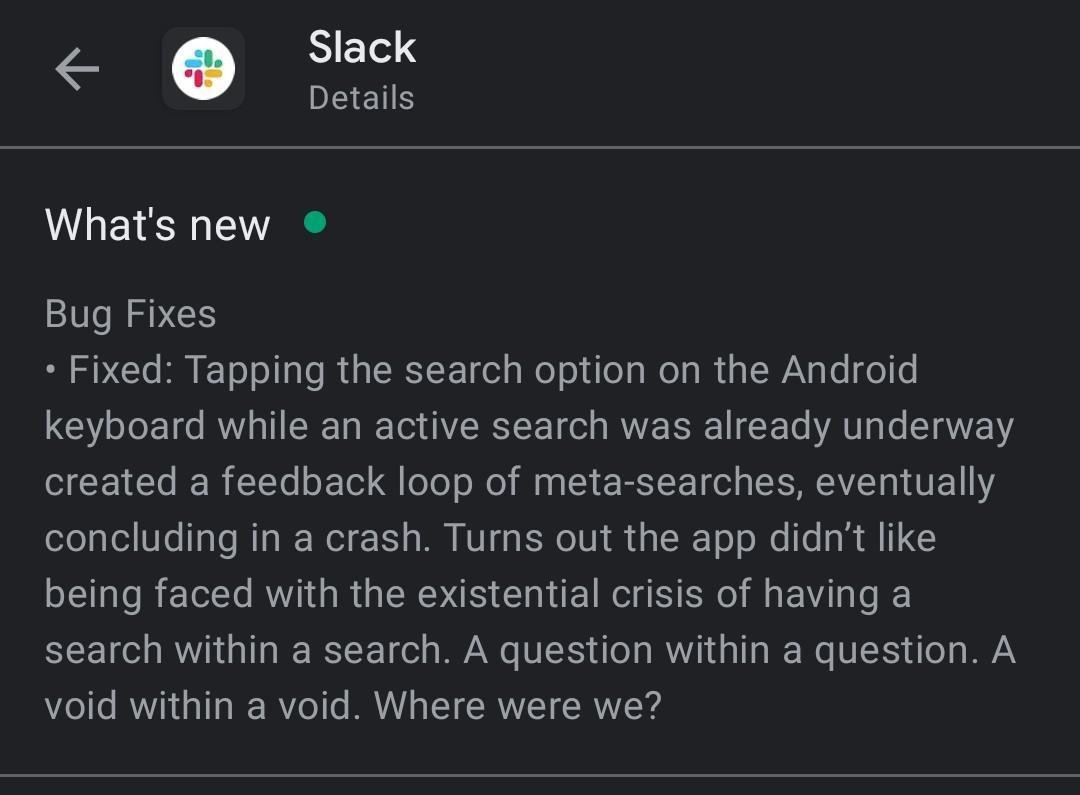Collapse the Bug Fixes notes

click(x=130, y=313)
